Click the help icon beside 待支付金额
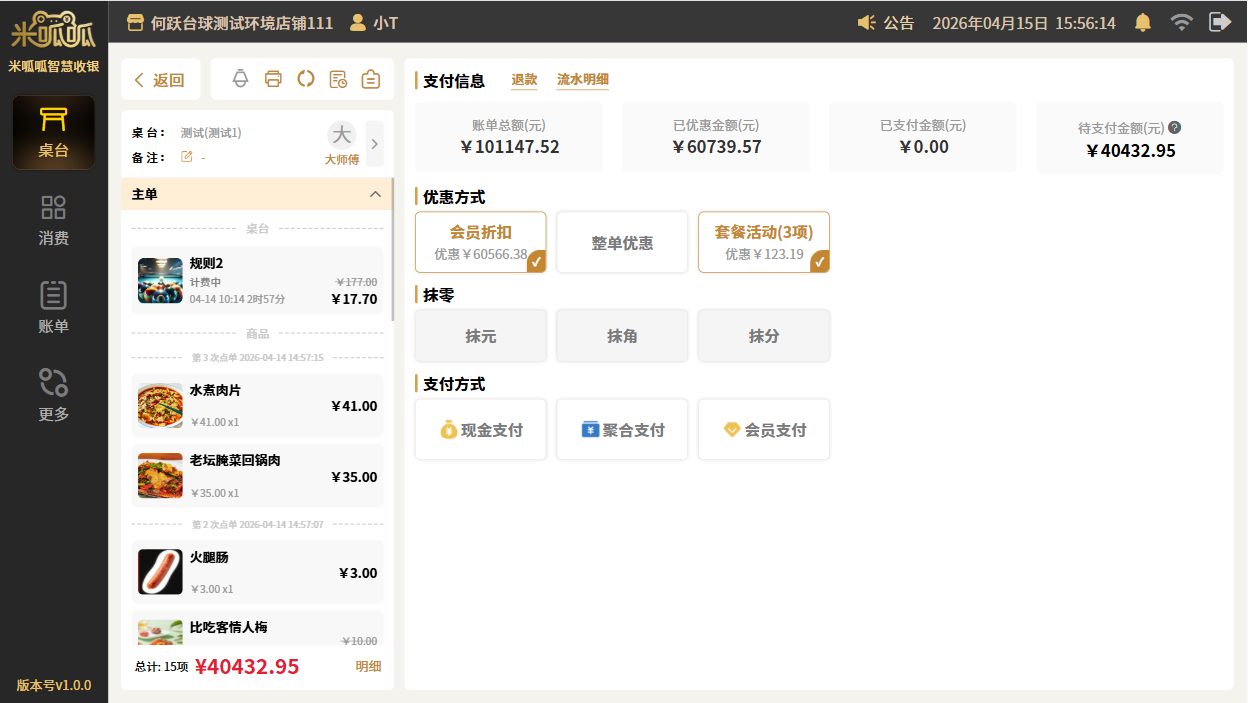The image size is (1248, 703). pyautogui.click(x=1175, y=128)
